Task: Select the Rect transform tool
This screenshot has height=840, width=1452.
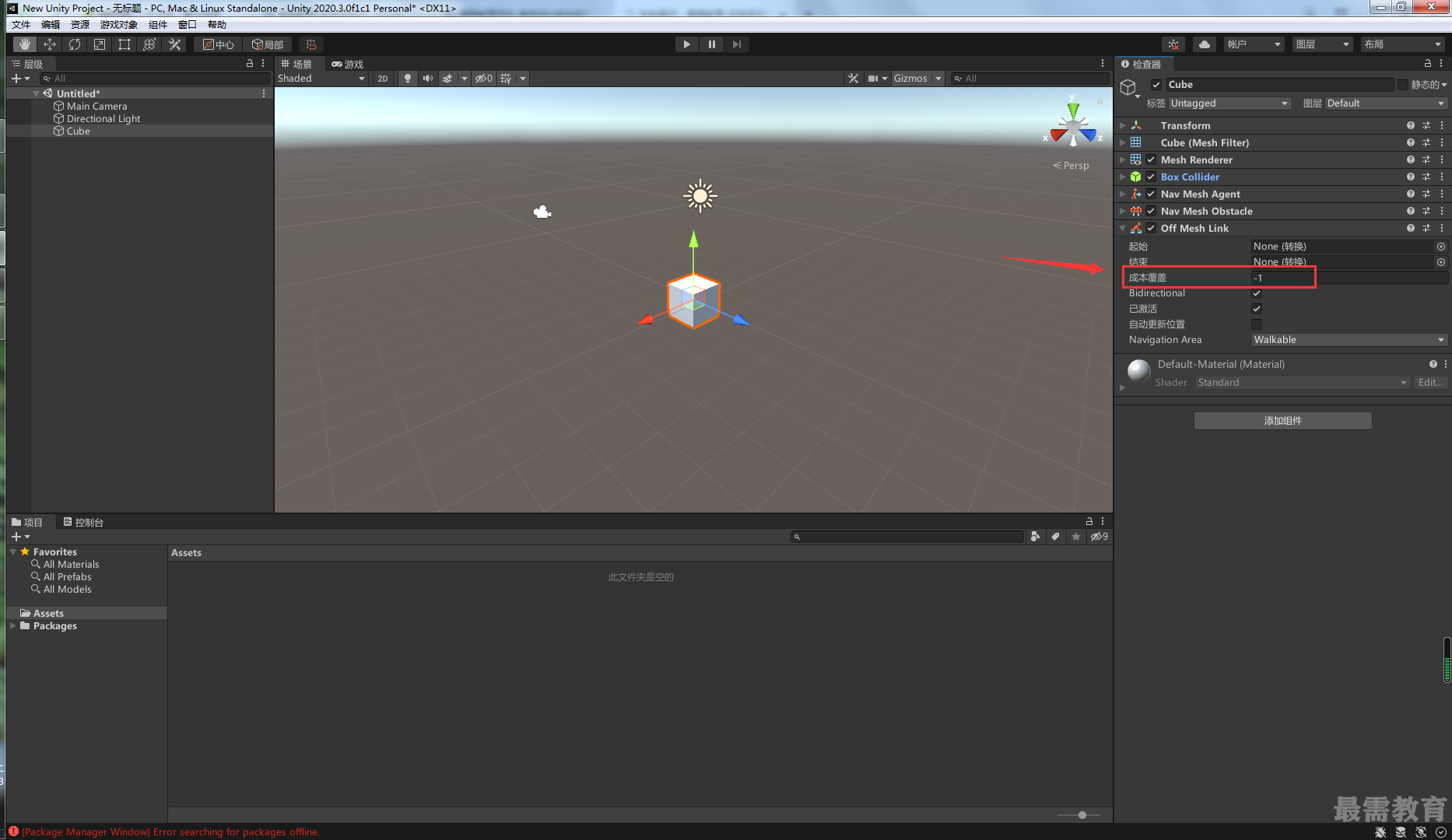Action: (x=124, y=44)
